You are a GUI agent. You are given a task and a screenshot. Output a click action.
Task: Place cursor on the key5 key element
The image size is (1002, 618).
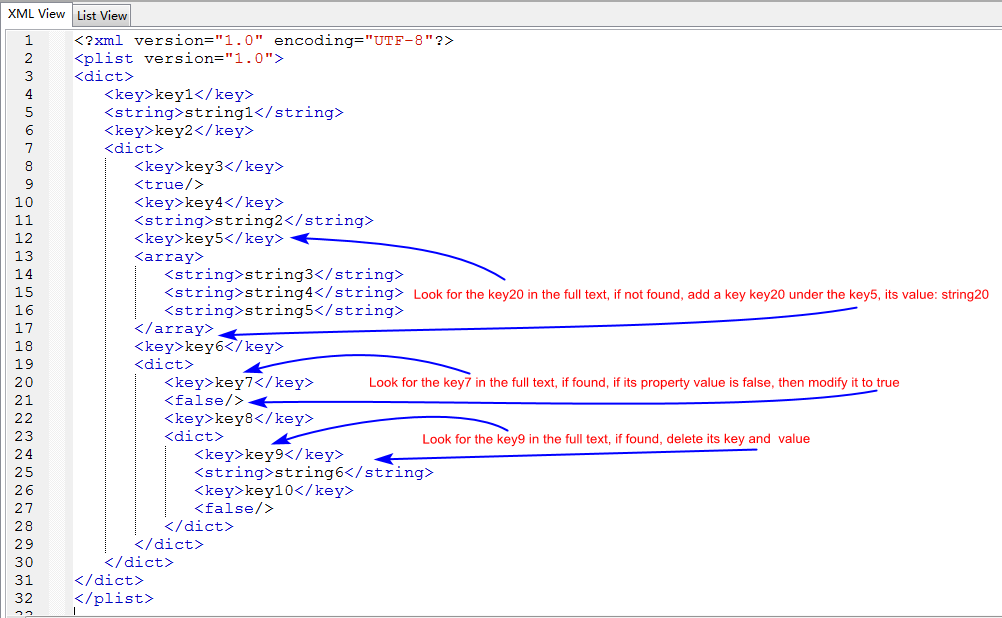209,239
